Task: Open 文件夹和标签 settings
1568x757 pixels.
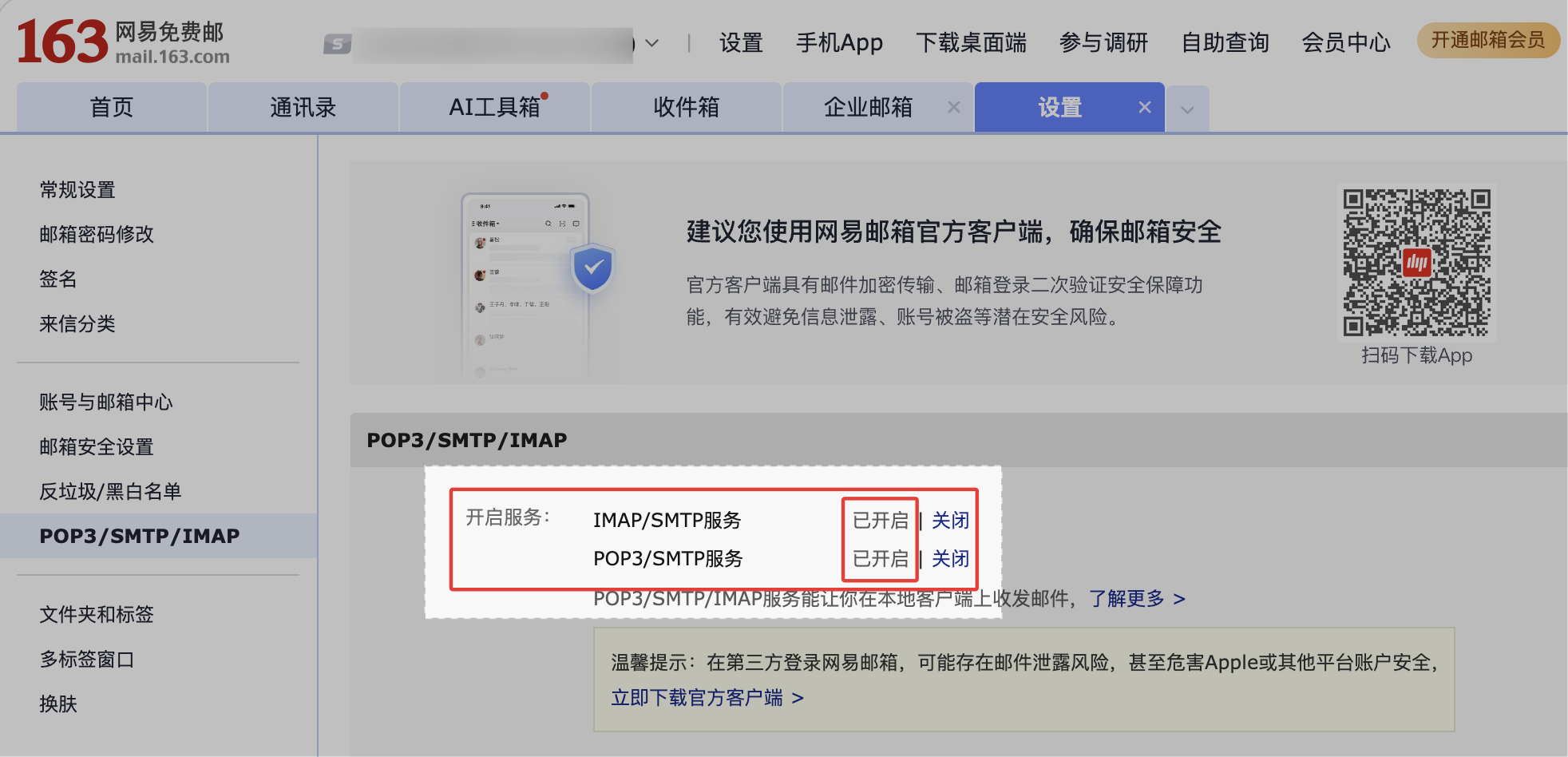Action: [97, 615]
